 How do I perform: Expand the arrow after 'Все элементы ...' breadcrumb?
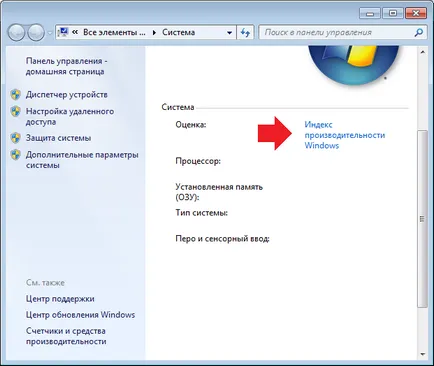tap(154, 32)
